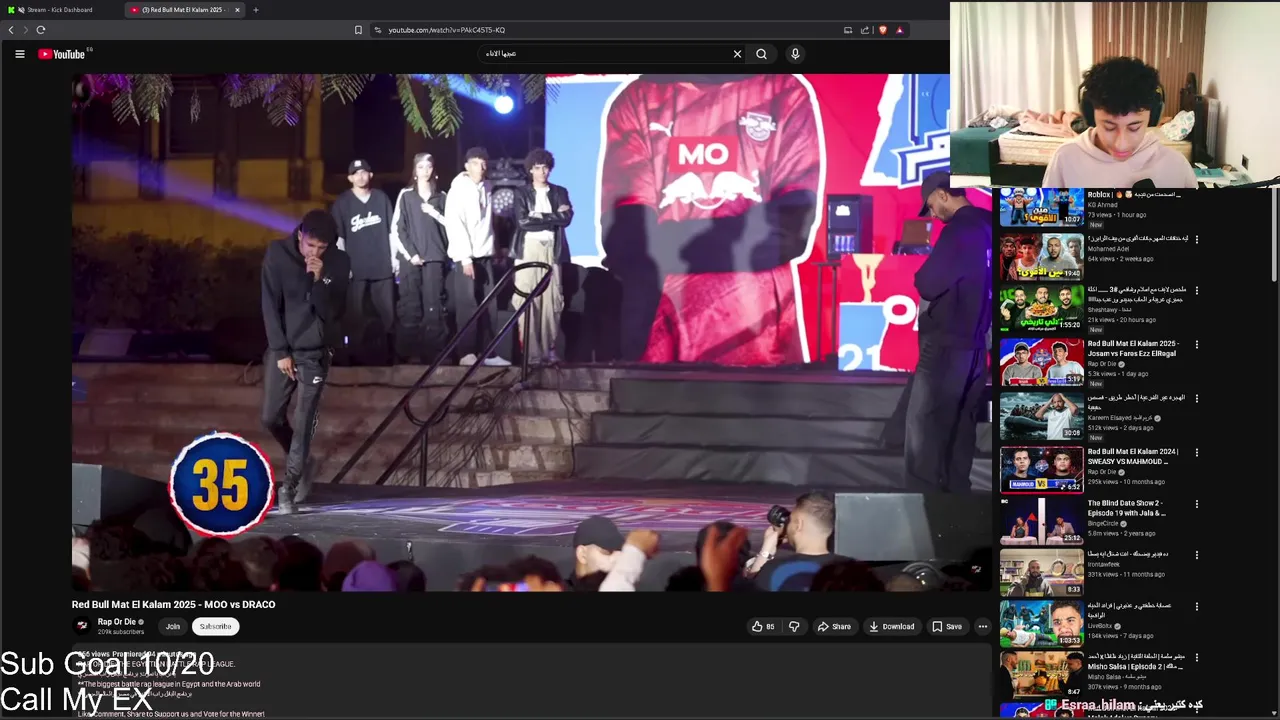Open the Roblox video thumbnail by KB Ahmad

pyautogui.click(x=1041, y=207)
